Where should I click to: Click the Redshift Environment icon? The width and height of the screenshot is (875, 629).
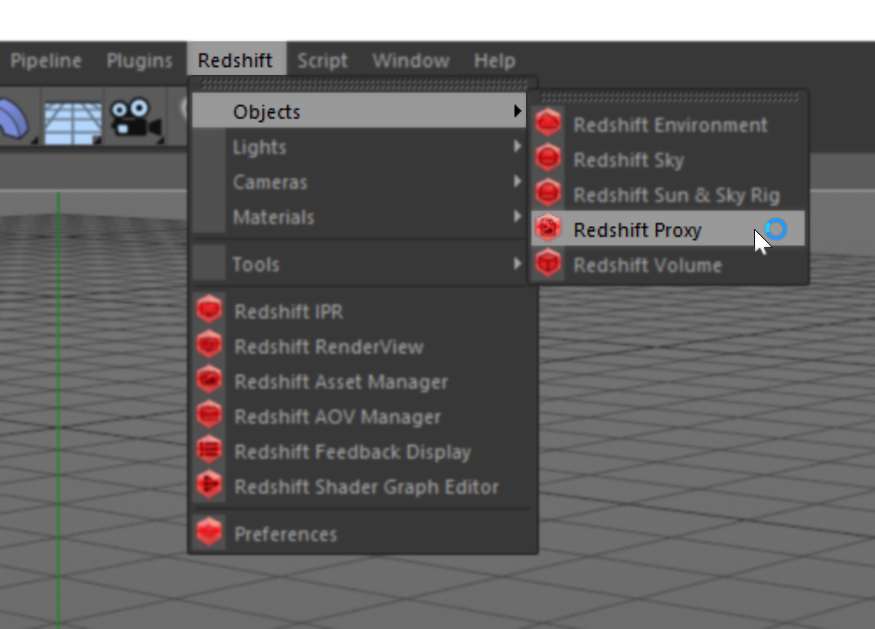[x=548, y=123]
